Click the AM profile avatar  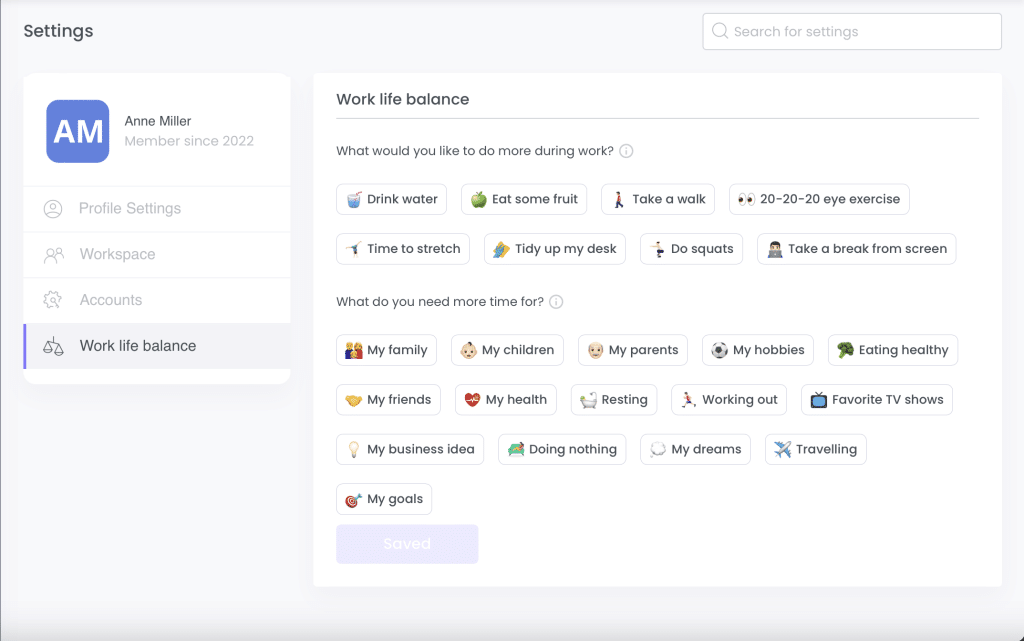[78, 131]
